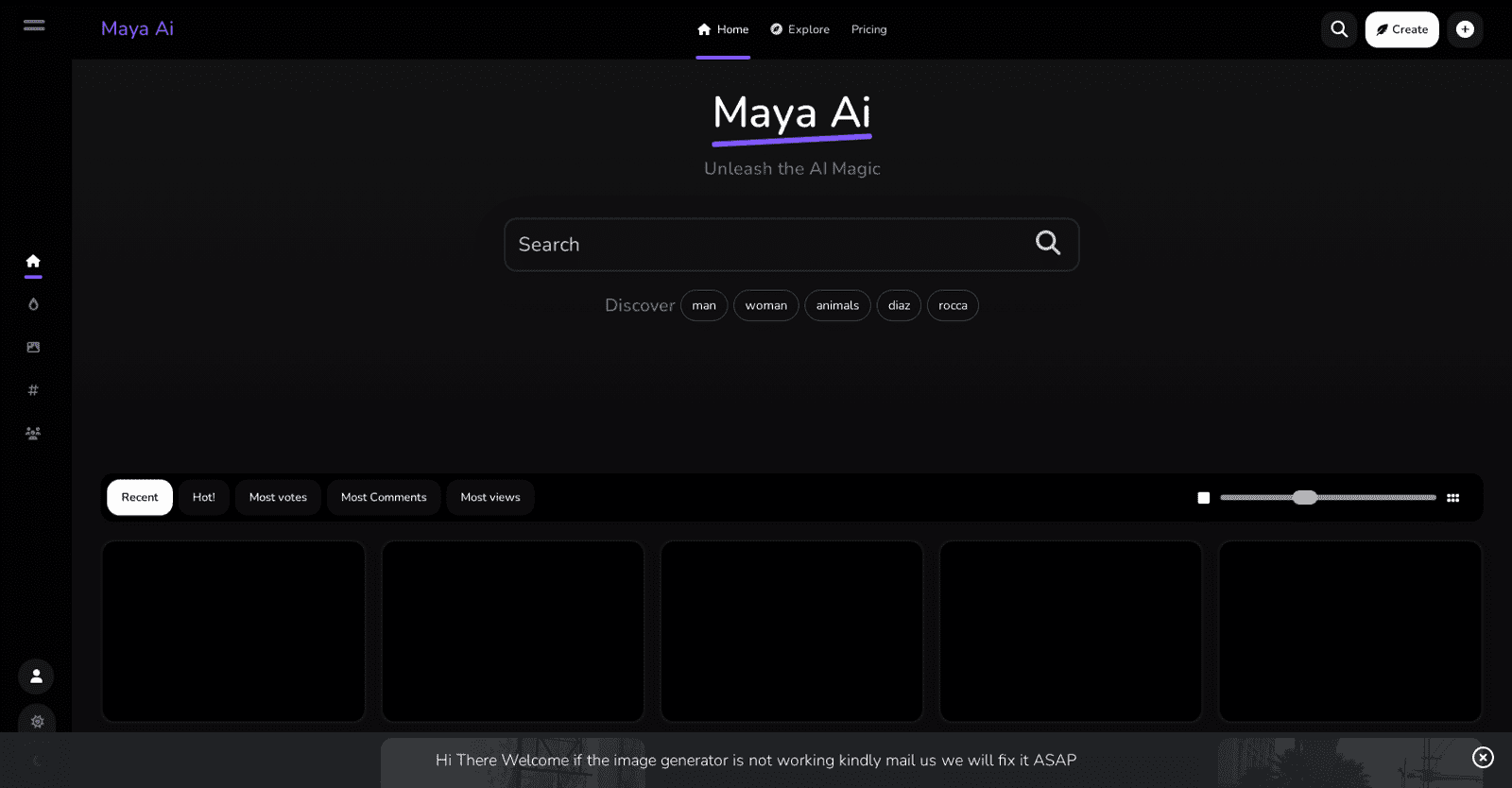Switch to the Hot! filter tab
Image resolution: width=1512 pixels, height=788 pixels.
coord(204,497)
